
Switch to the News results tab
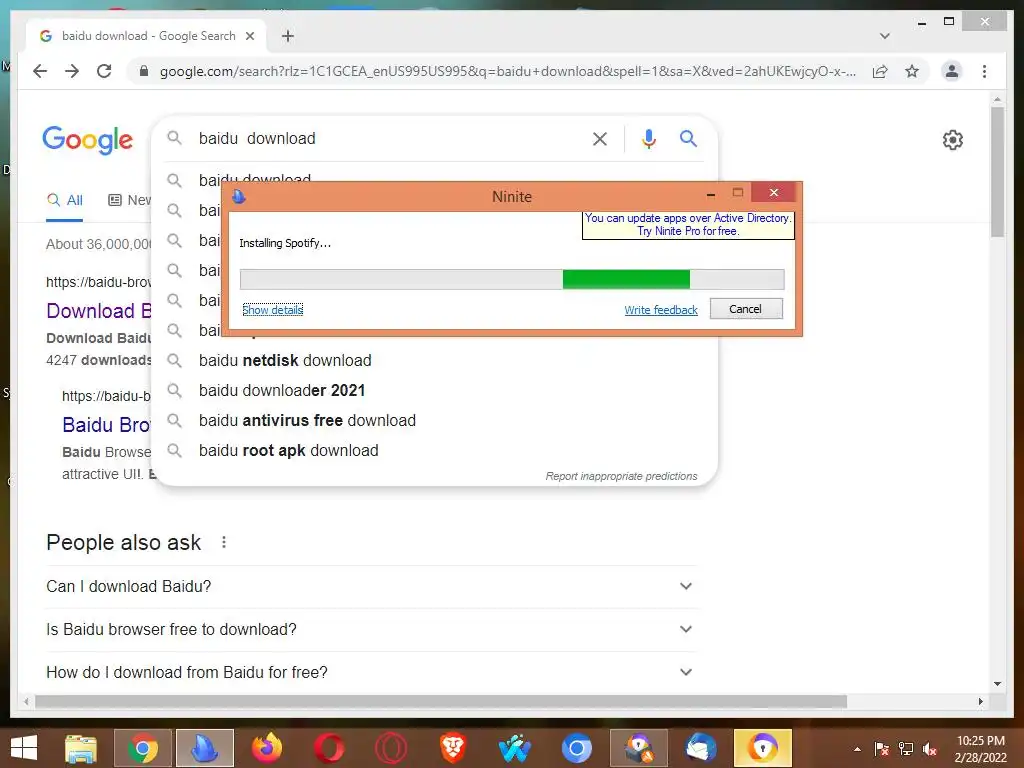129,200
